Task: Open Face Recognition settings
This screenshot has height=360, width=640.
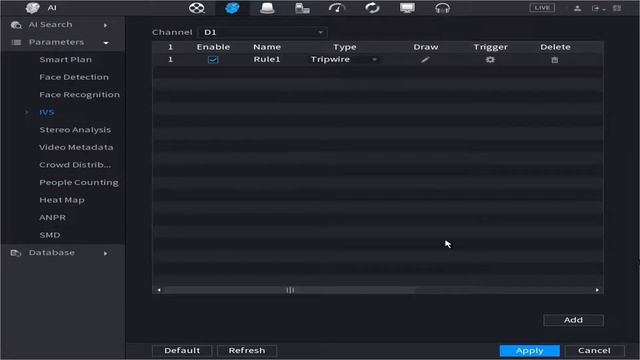Action: 80,95
